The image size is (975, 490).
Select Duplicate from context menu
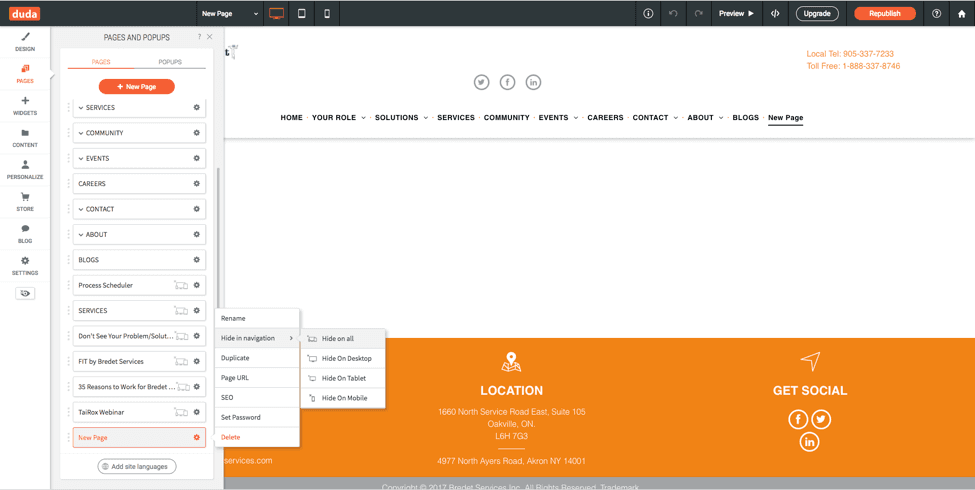click(235, 358)
